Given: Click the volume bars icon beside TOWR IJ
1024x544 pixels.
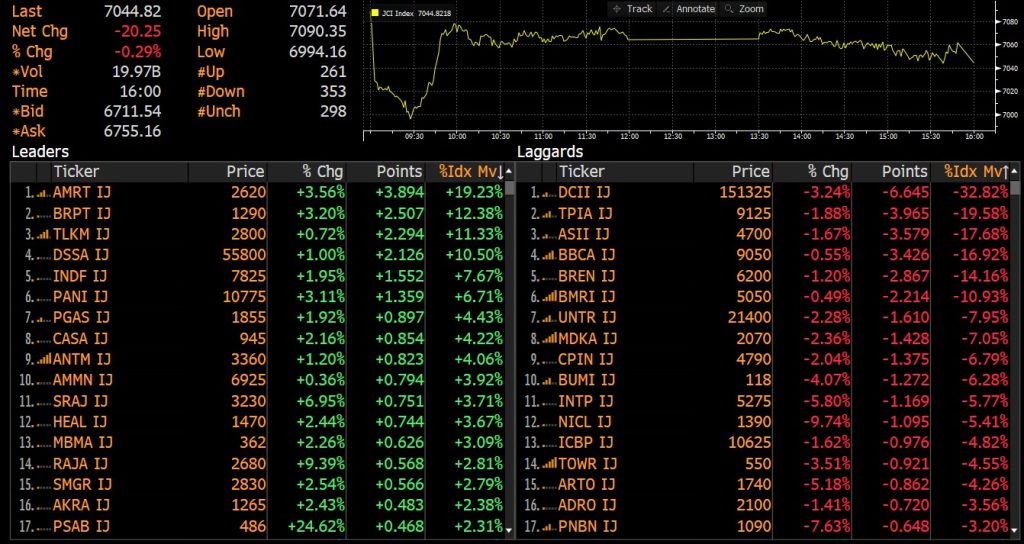Looking at the screenshot, I should pyautogui.click(x=549, y=464).
